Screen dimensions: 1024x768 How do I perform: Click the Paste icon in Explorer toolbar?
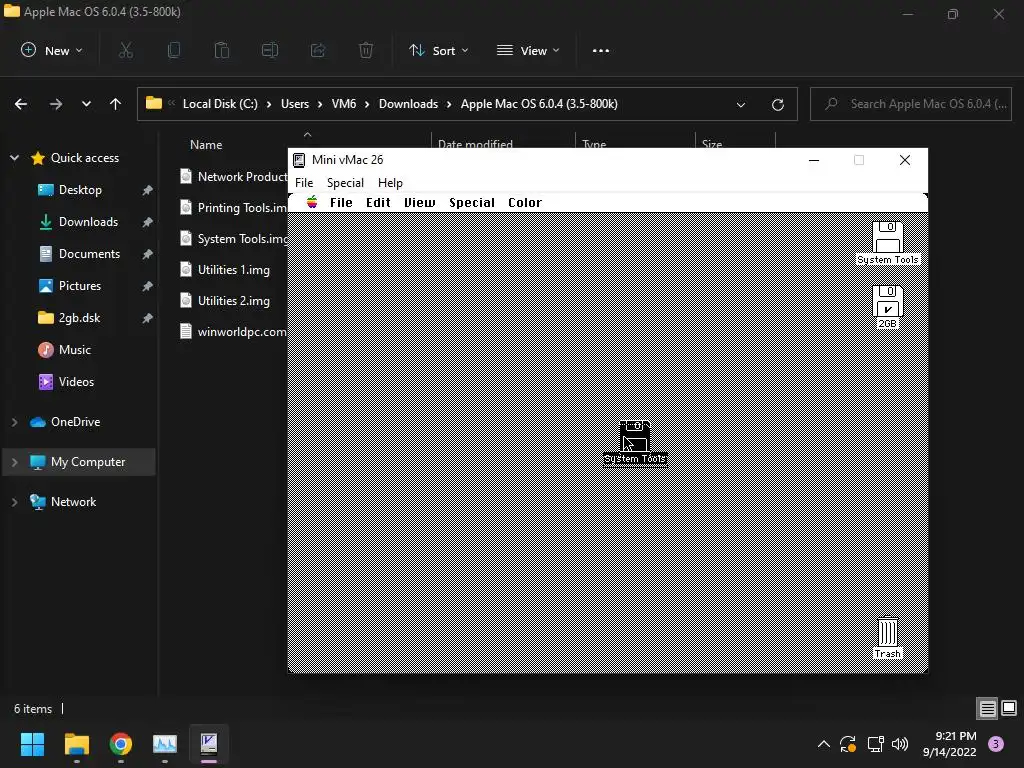(x=222, y=50)
